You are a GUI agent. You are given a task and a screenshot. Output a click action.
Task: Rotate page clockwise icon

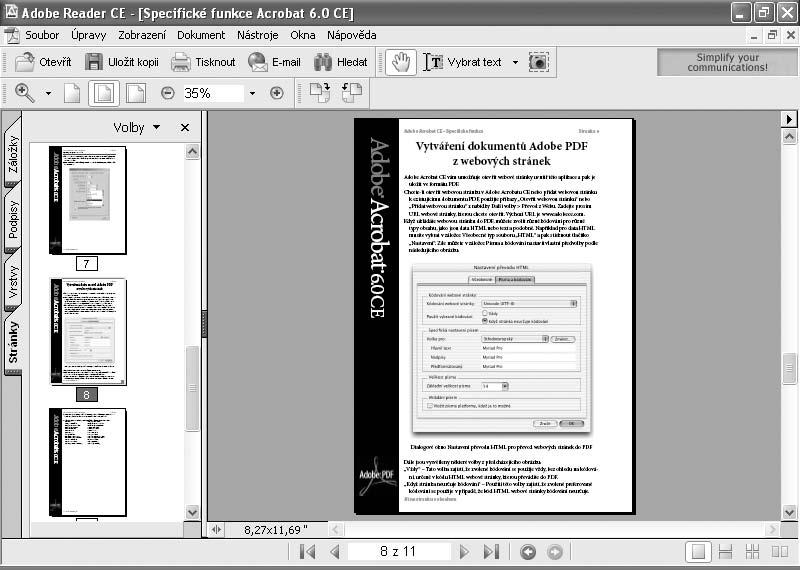click(x=320, y=93)
